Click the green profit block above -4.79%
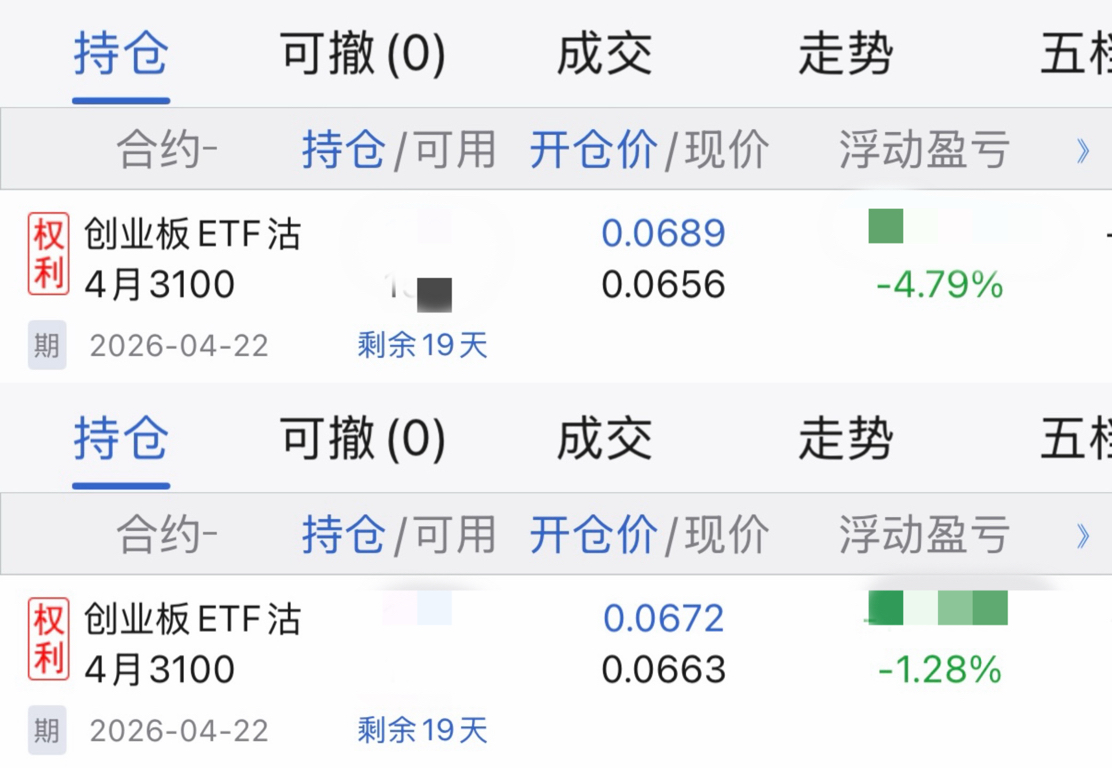The image size is (1112, 768). (886, 226)
